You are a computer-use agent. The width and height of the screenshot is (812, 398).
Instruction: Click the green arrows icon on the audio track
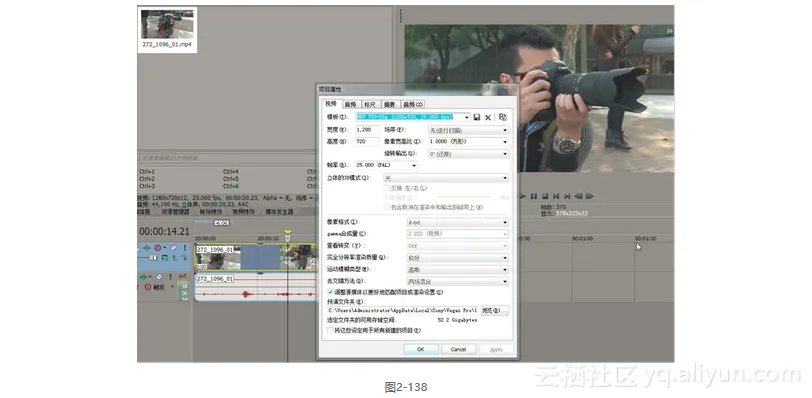(144, 277)
